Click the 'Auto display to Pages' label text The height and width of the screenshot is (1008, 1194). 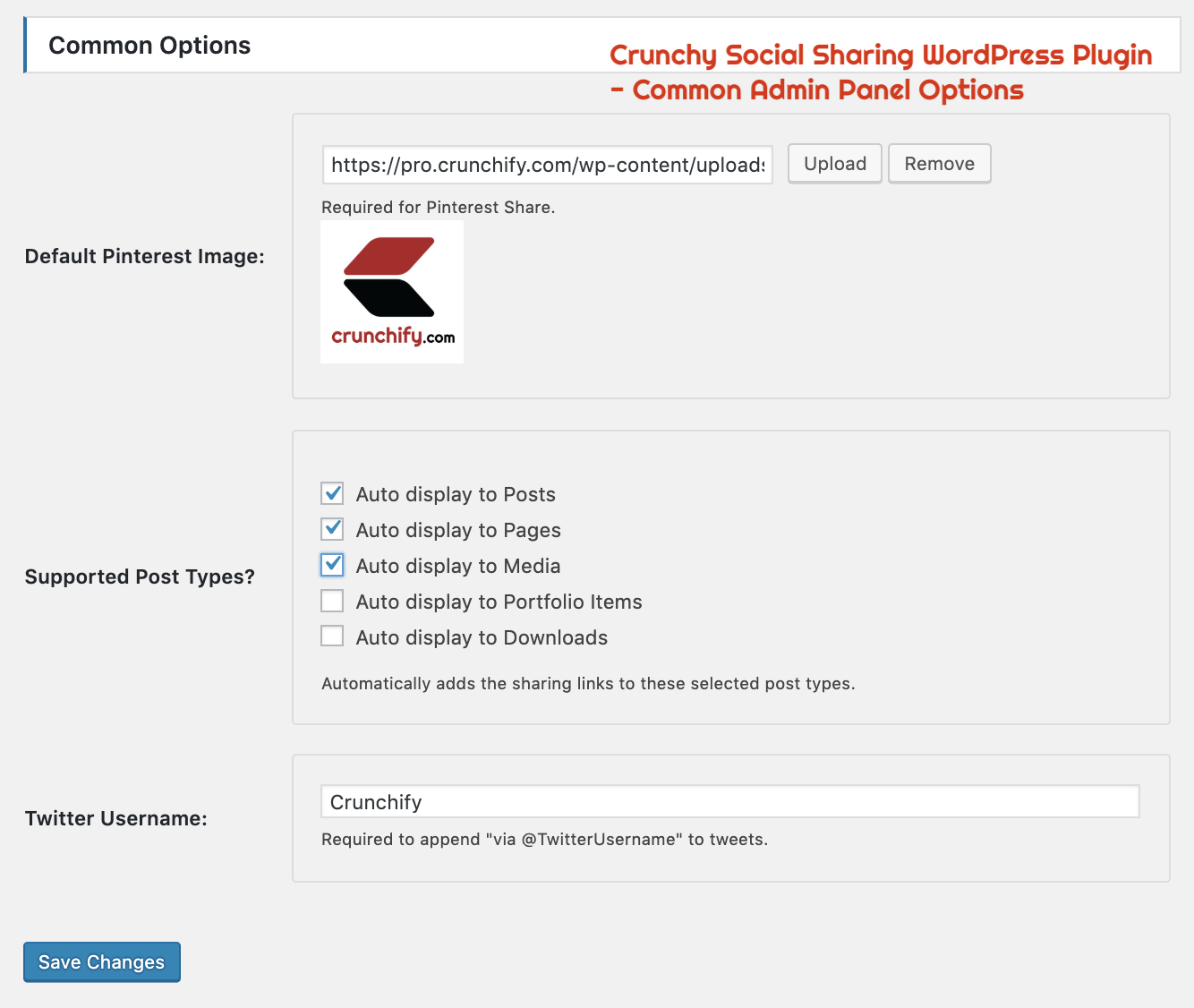pos(458,530)
